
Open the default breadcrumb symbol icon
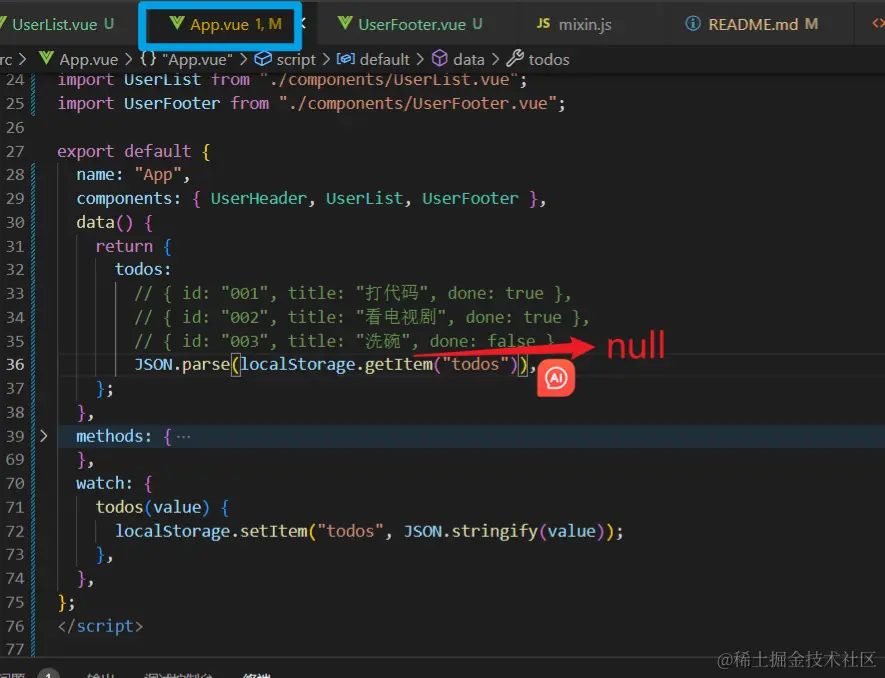click(345, 59)
